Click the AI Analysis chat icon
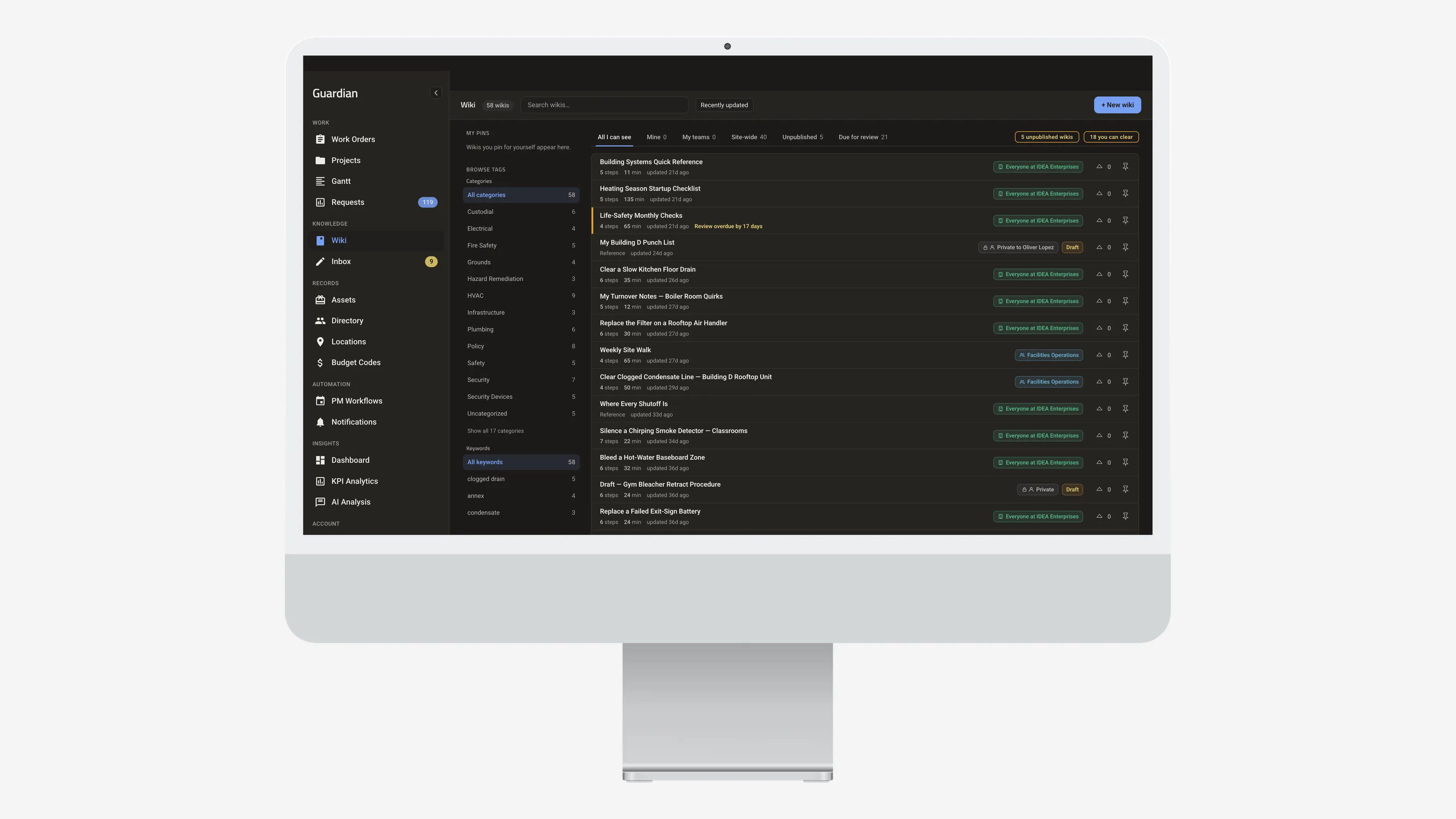Screen dimensions: 1456x819 320,502
